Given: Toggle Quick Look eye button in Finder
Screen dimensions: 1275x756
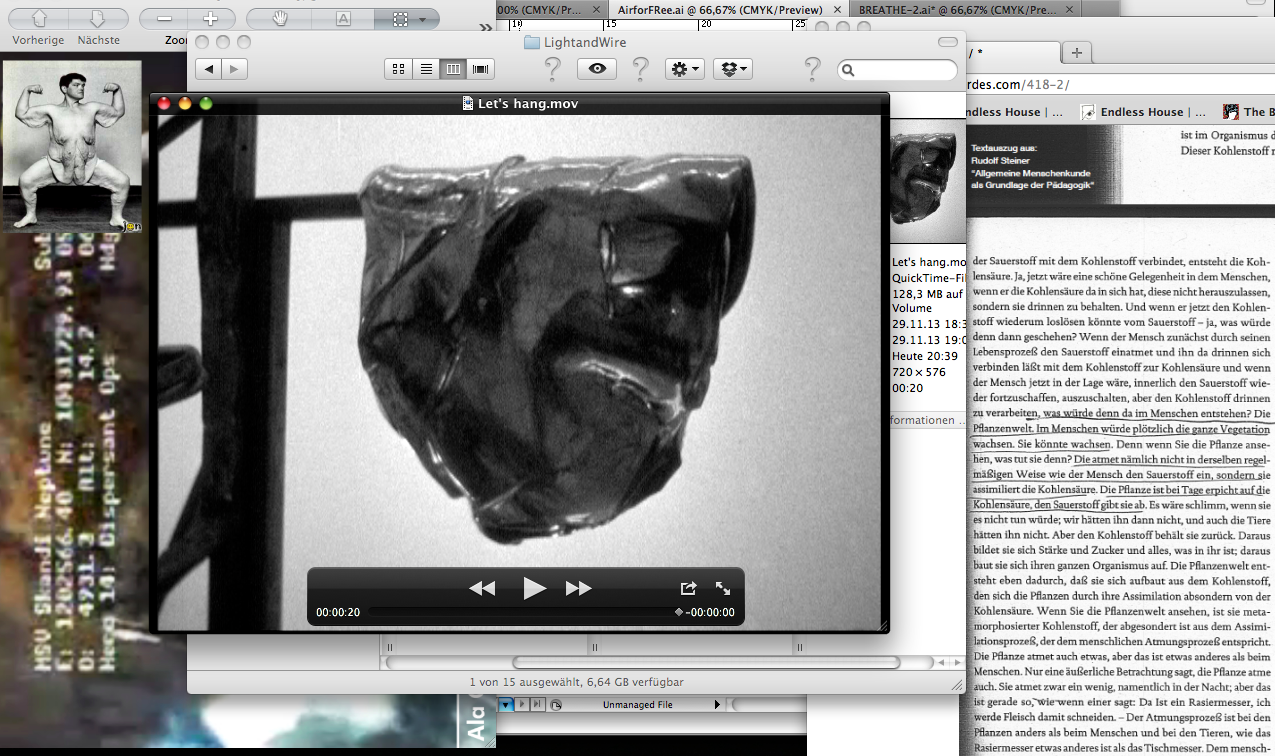Looking at the screenshot, I should tap(597, 69).
